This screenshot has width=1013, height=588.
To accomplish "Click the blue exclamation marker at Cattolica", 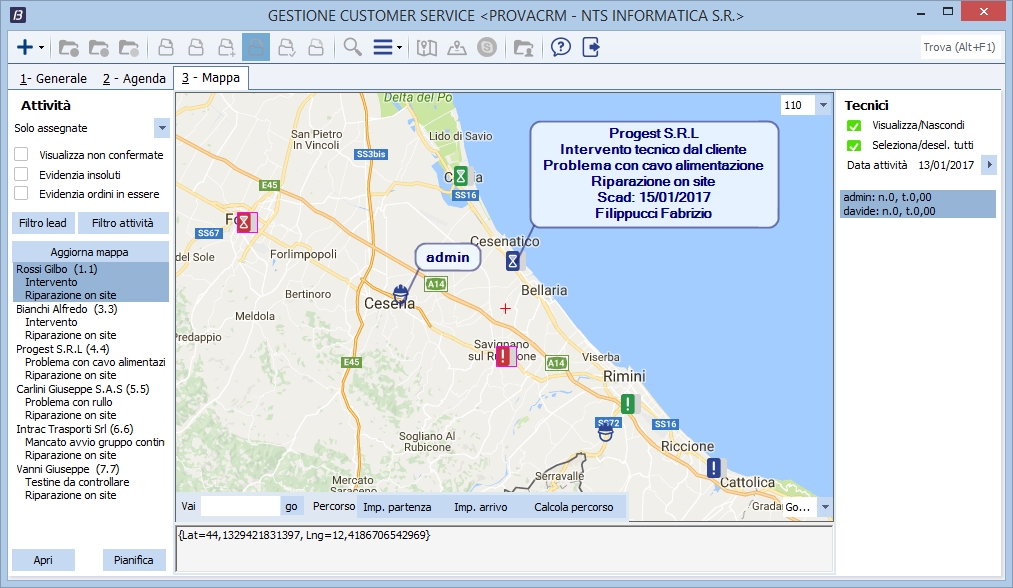I will pos(713,468).
